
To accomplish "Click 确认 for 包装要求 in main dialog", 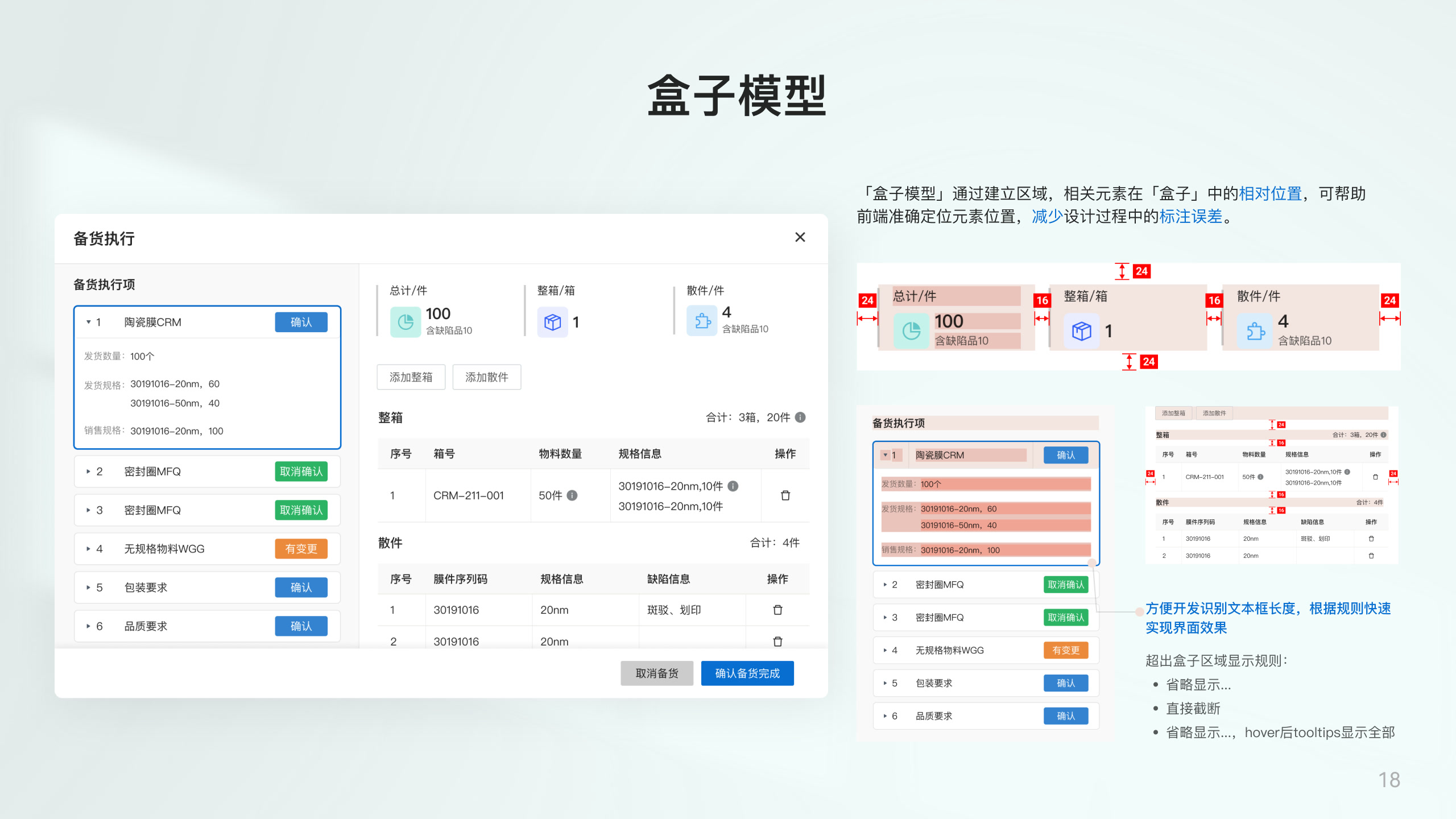I will click(x=301, y=588).
